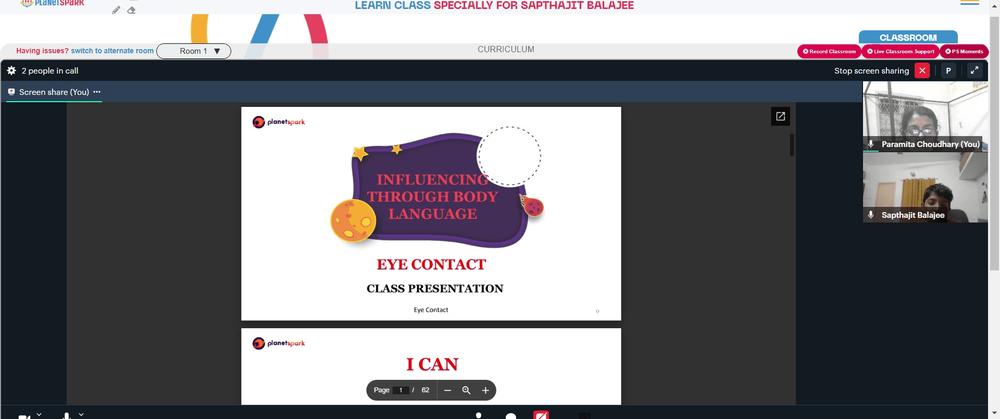The height and width of the screenshot is (419, 1000).
Task: Click Stop screen sharing label
Action: coord(871,71)
